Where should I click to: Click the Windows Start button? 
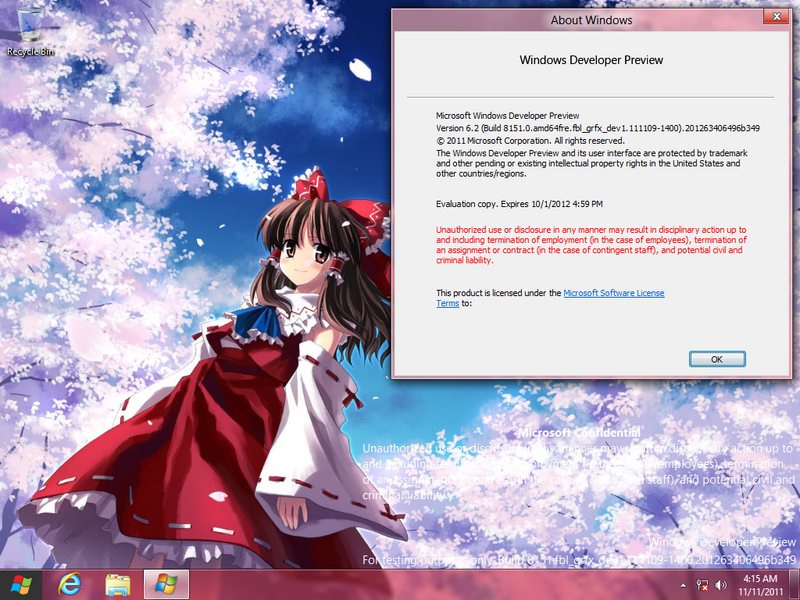(20, 585)
